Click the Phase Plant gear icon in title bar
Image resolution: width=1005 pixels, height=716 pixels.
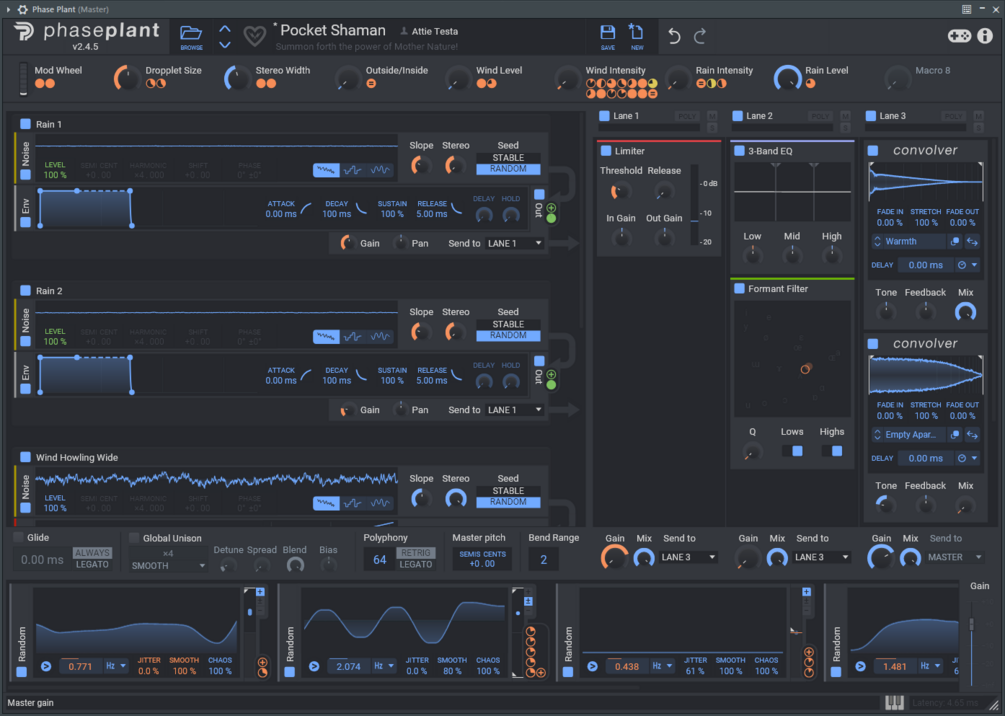(x=22, y=9)
